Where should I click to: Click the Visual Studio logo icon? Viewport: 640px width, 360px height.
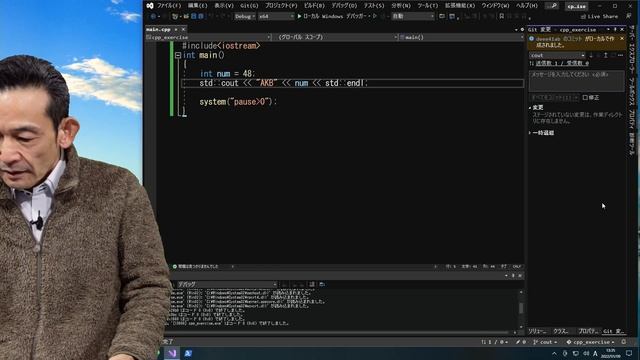(150, 6)
